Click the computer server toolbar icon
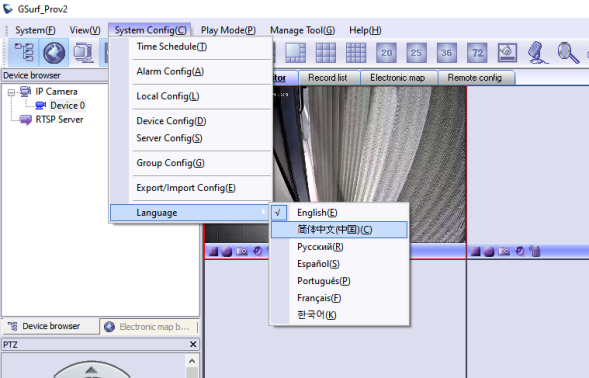589x378 pixels. [x=83, y=53]
